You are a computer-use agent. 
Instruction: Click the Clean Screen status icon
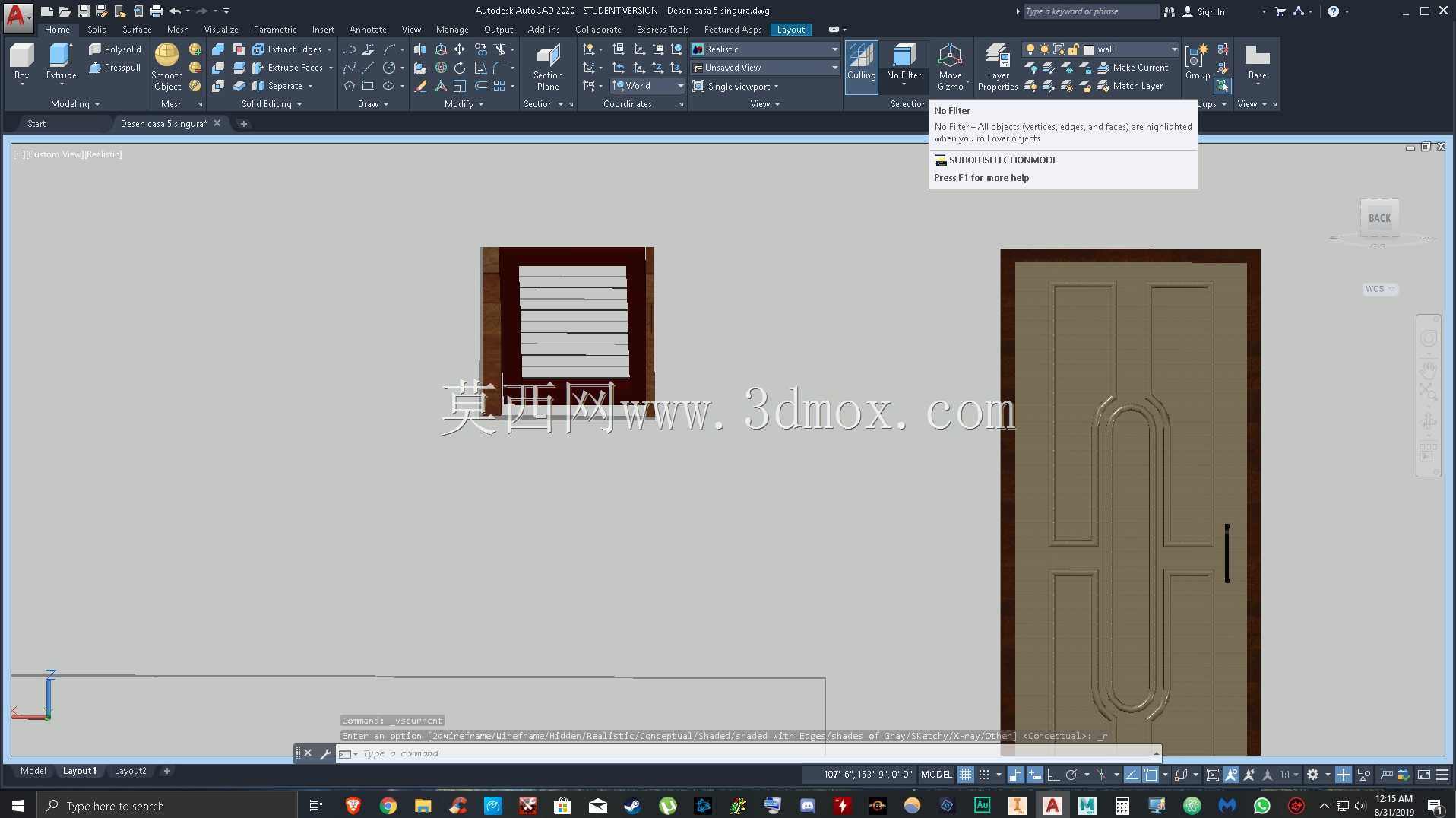[x=1424, y=775]
